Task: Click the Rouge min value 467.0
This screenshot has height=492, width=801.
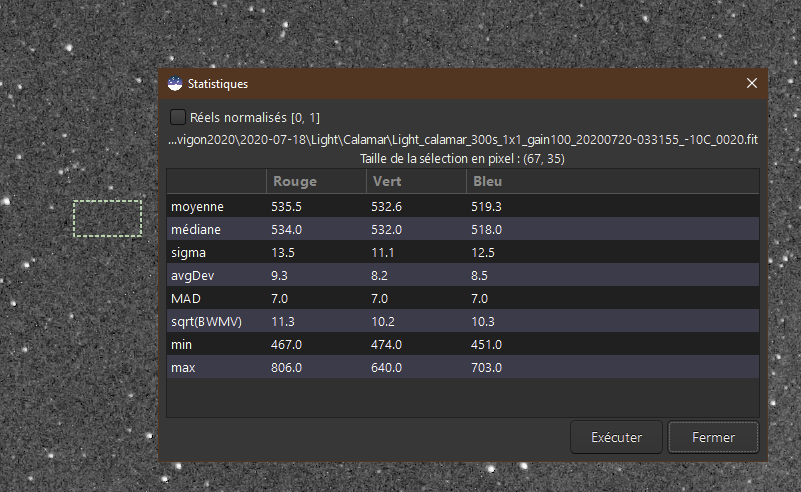Action: point(286,344)
